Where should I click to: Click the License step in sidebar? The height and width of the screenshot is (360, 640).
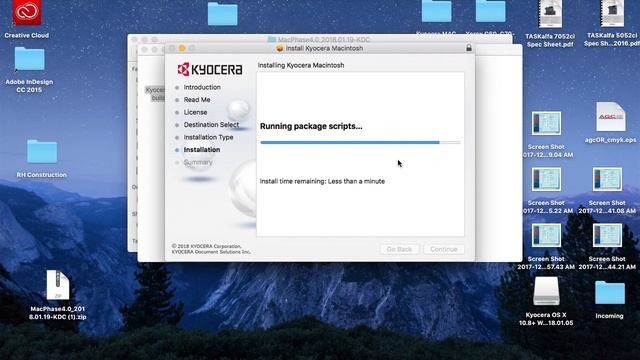coord(196,112)
